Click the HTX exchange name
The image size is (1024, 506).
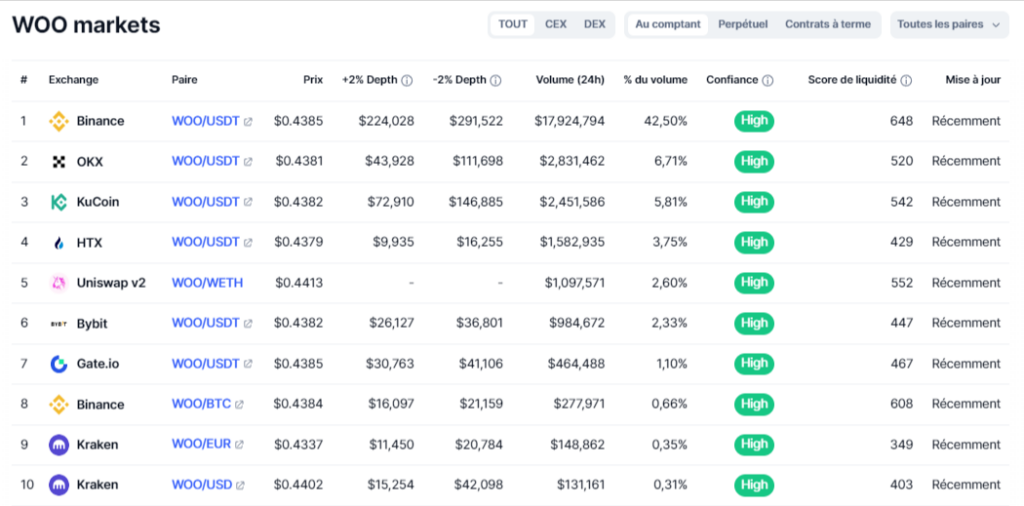point(89,242)
